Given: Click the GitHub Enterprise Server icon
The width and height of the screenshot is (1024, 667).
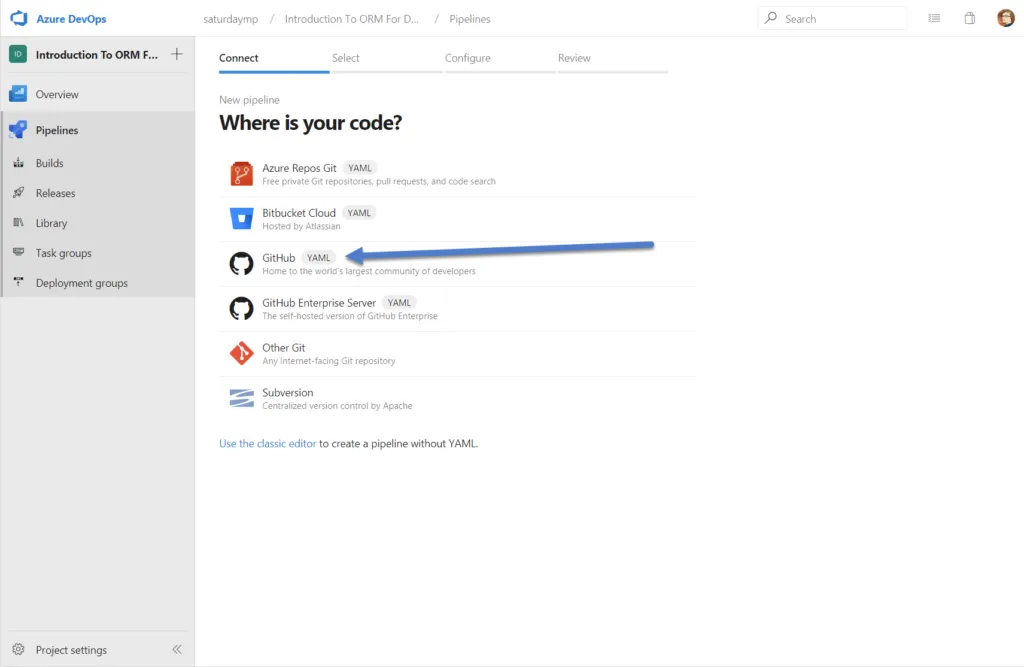Looking at the screenshot, I should 242,308.
